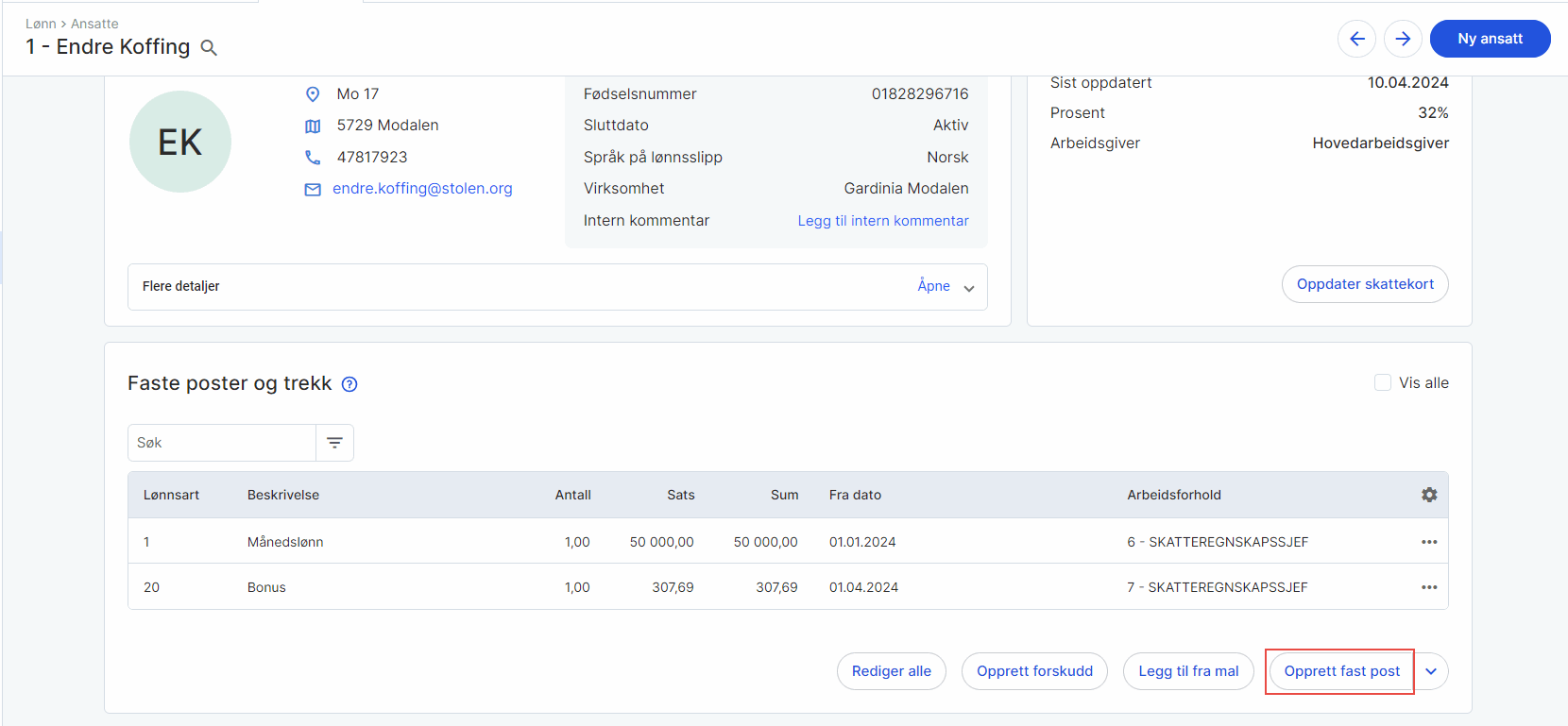
Task: Open table column settings gear icon
Action: coord(1428,495)
